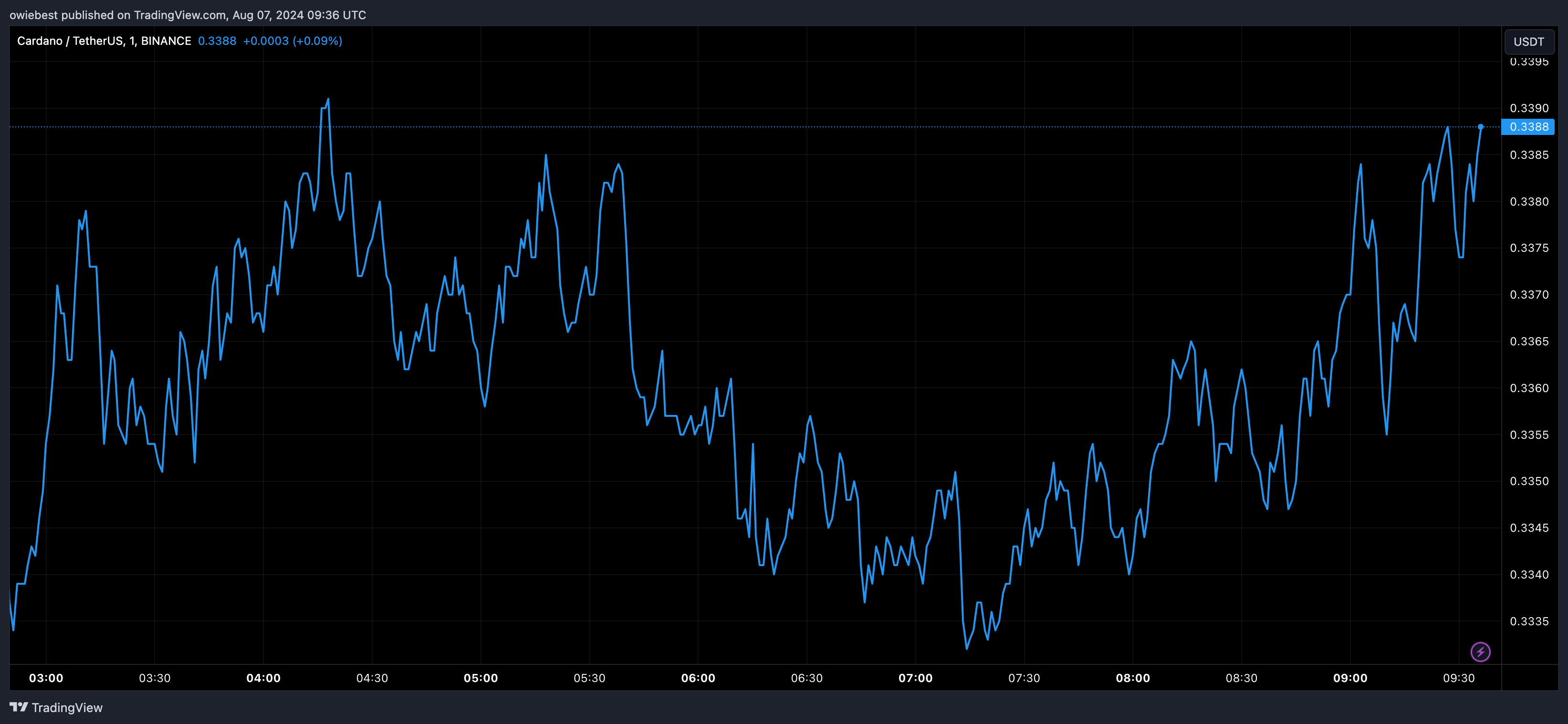Click the purple lightning bolt icon
This screenshot has height=724, width=1568.
tap(1480, 652)
